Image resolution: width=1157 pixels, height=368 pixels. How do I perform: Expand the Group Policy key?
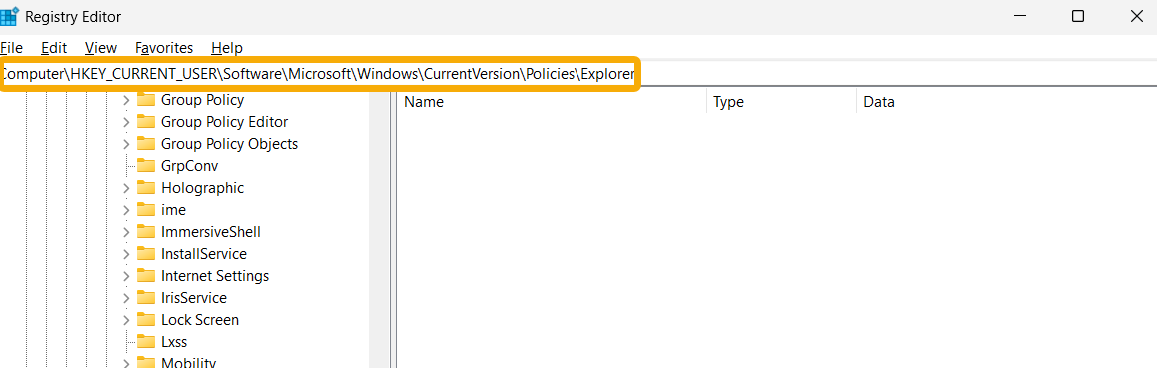[126, 100]
